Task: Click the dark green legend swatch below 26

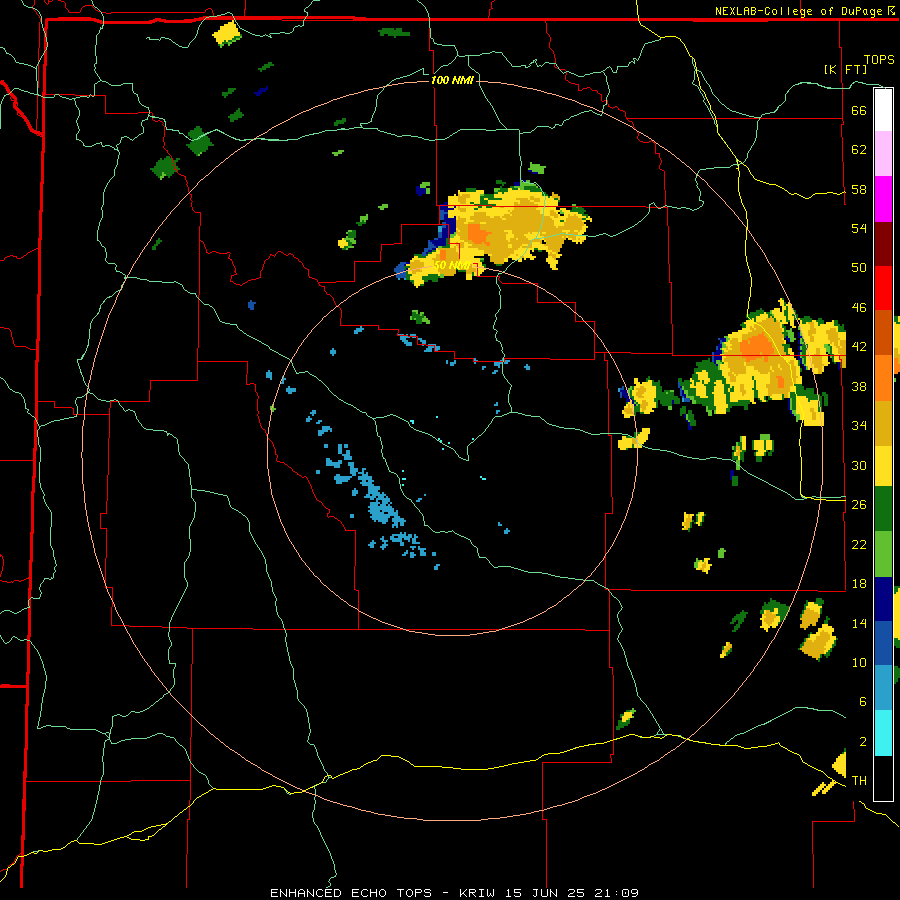Action: point(883,509)
